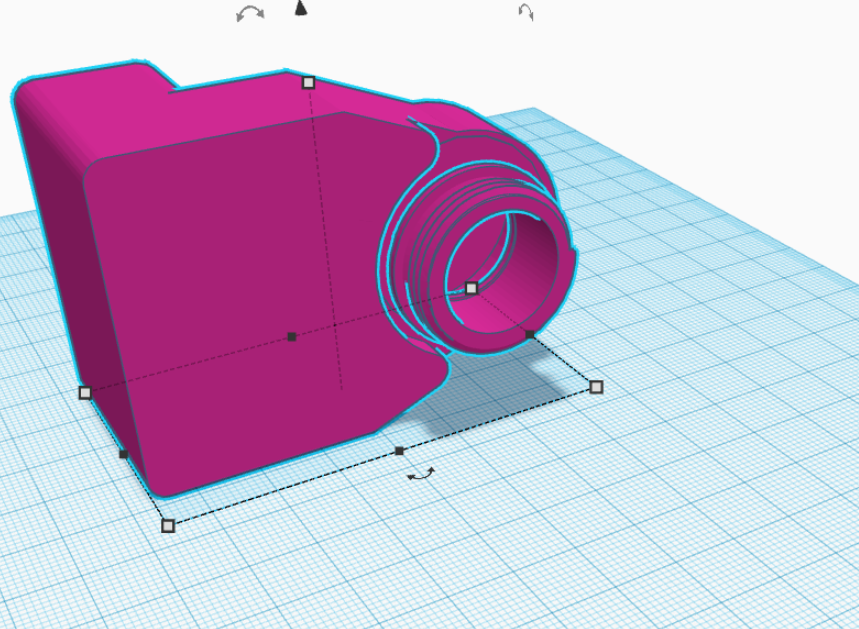Click the black midpoint handle on the front dashed edge
This screenshot has width=859, height=629.
[x=399, y=451]
